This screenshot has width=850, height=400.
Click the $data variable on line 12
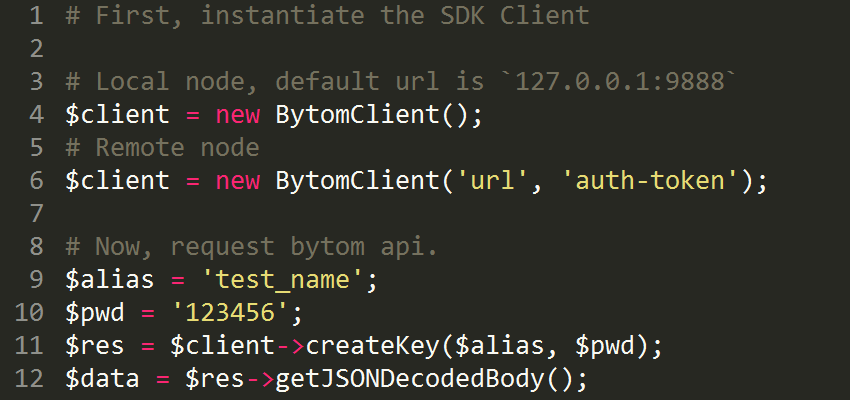point(102,379)
